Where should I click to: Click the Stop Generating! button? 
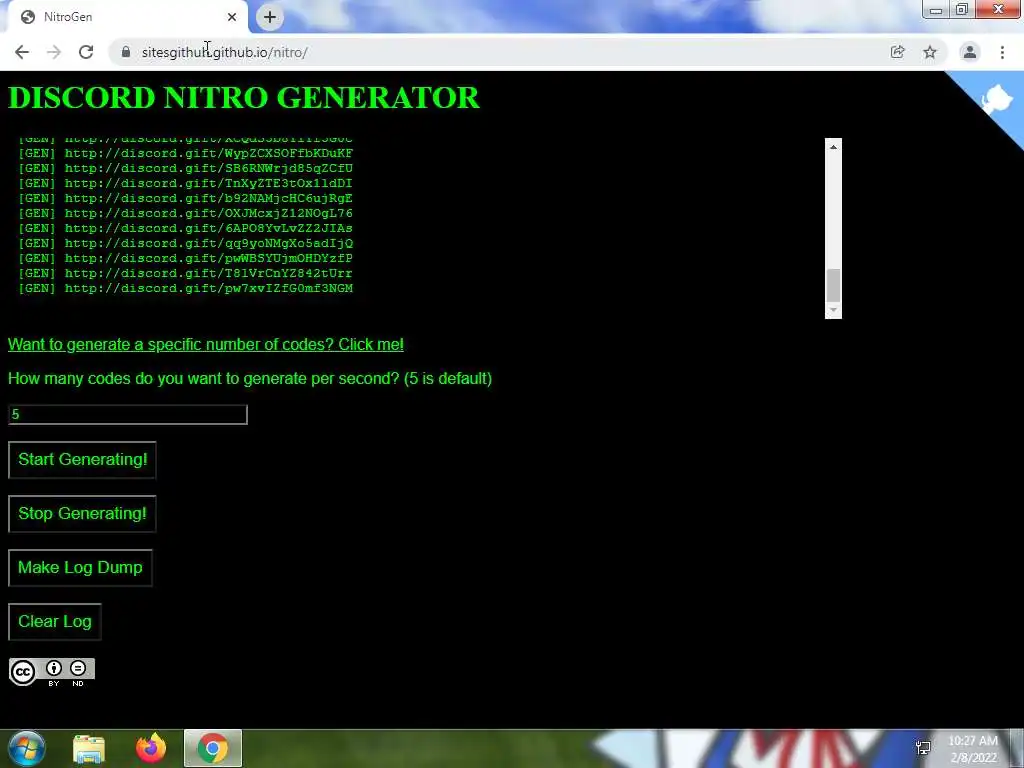pyautogui.click(x=82, y=514)
